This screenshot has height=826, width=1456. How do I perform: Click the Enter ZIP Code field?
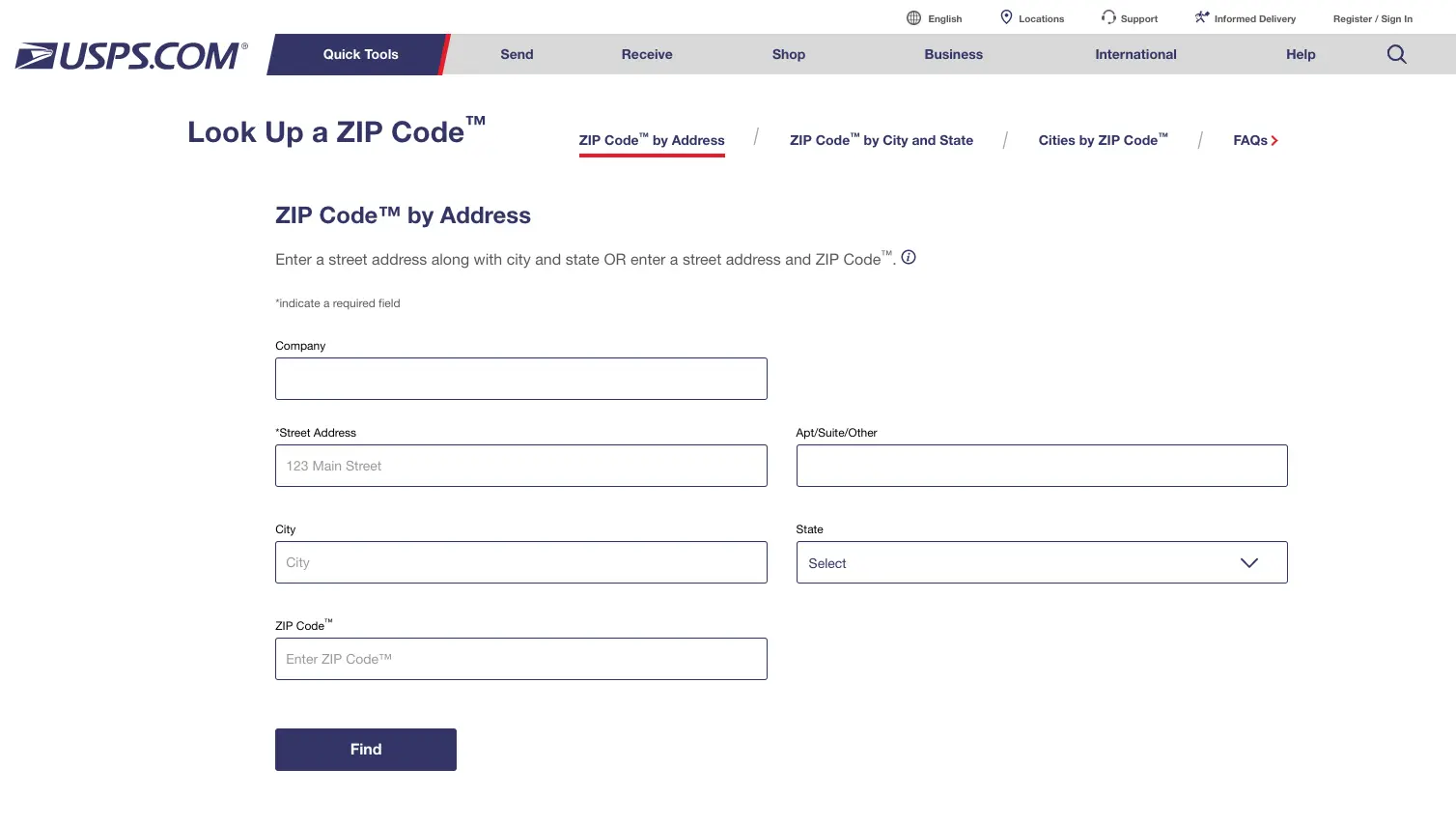520,659
